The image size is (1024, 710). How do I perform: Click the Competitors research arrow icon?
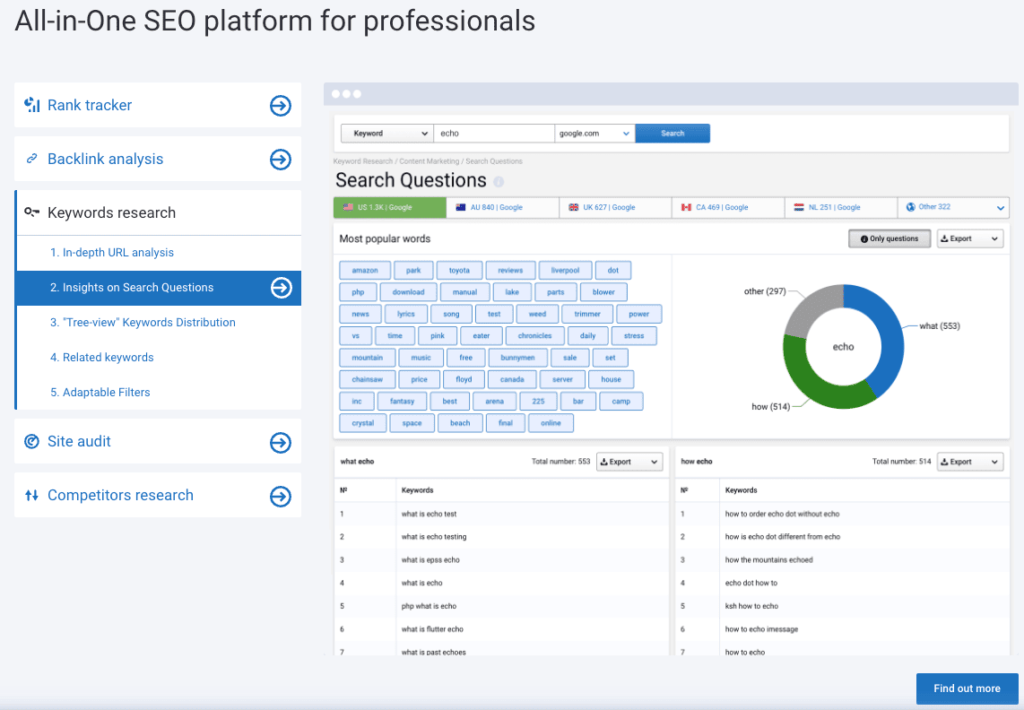click(x=280, y=496)
